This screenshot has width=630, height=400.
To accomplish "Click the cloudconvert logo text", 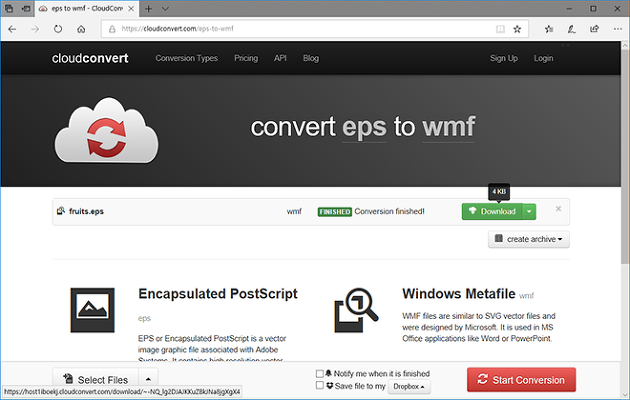I will pos(90,58).
